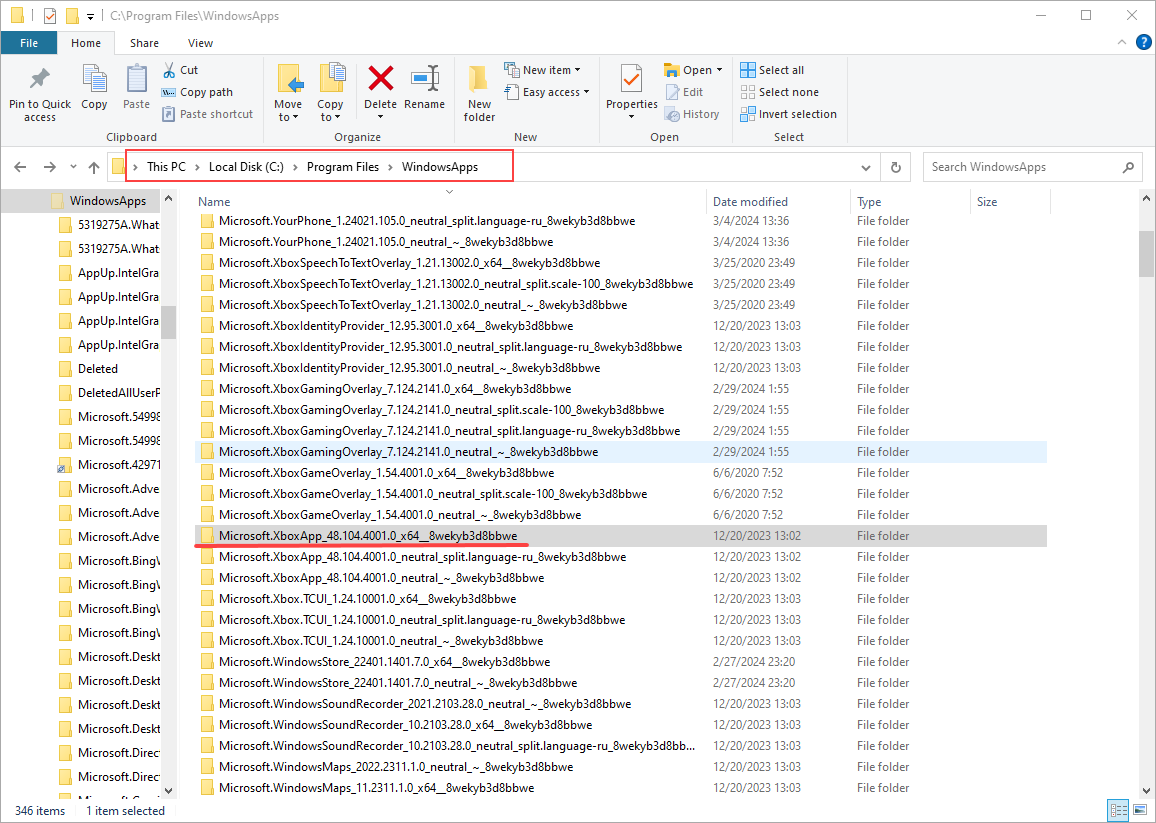Refresh the WindowsApps folder view
The image size is (1156, 823).
[896, 167]
